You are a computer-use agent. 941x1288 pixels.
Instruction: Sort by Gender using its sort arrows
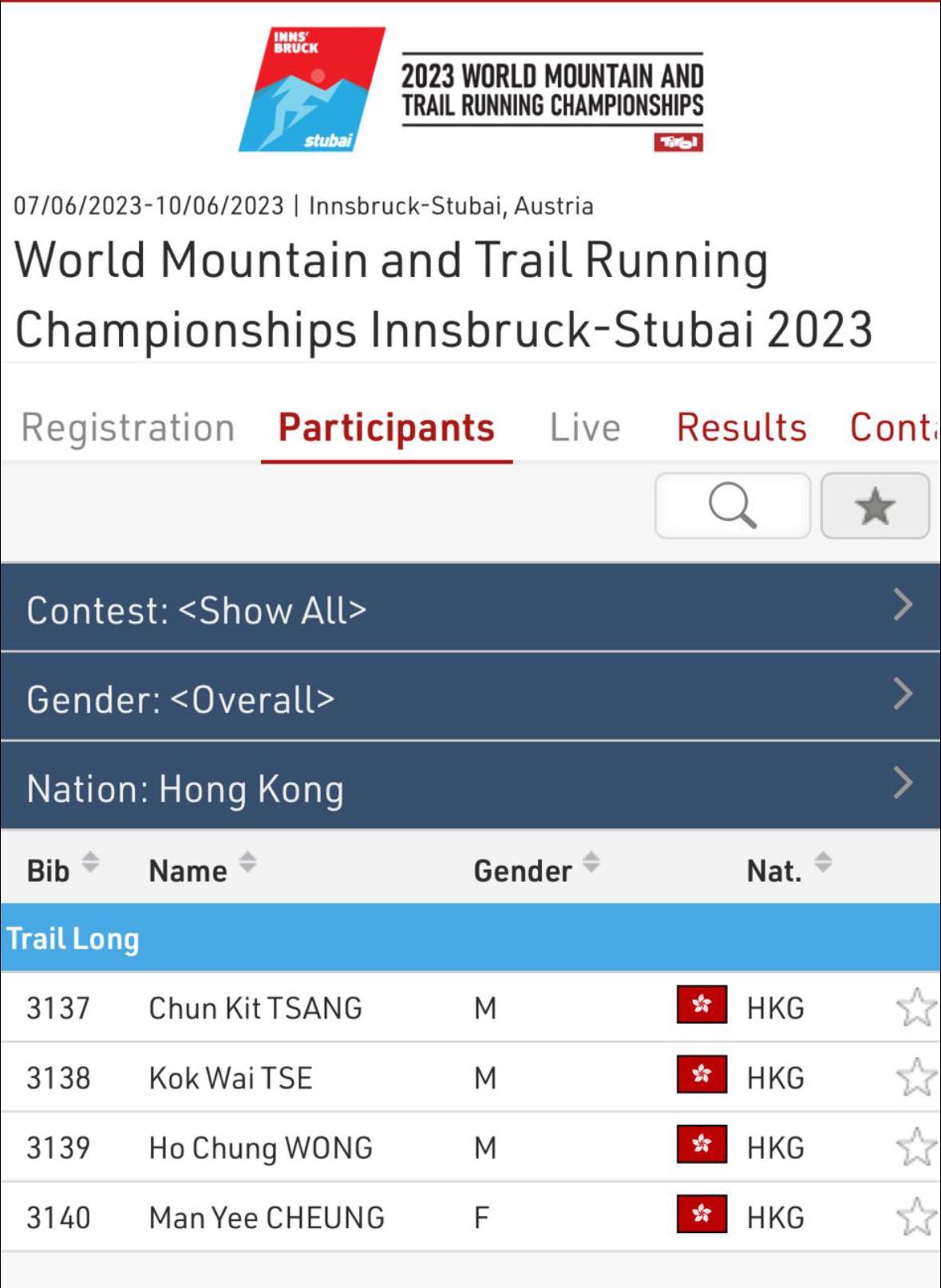[x=591, y=863]
